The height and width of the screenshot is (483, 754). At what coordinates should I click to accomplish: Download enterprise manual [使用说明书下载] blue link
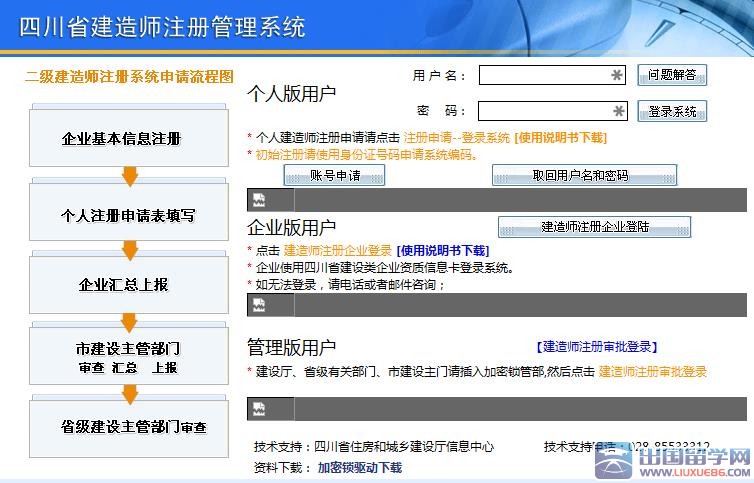tap(443, 251)
